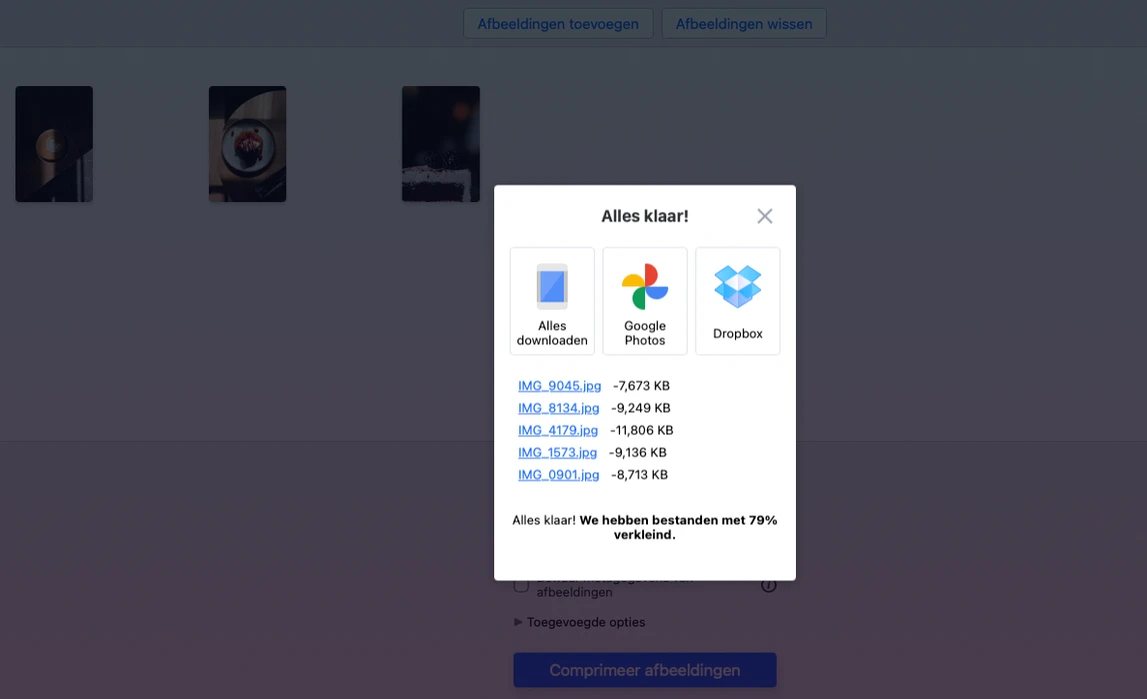Click Afbeeldingen toevoegen button
The height and width of the screenshot is (699, 1147).
click(558, 24)
